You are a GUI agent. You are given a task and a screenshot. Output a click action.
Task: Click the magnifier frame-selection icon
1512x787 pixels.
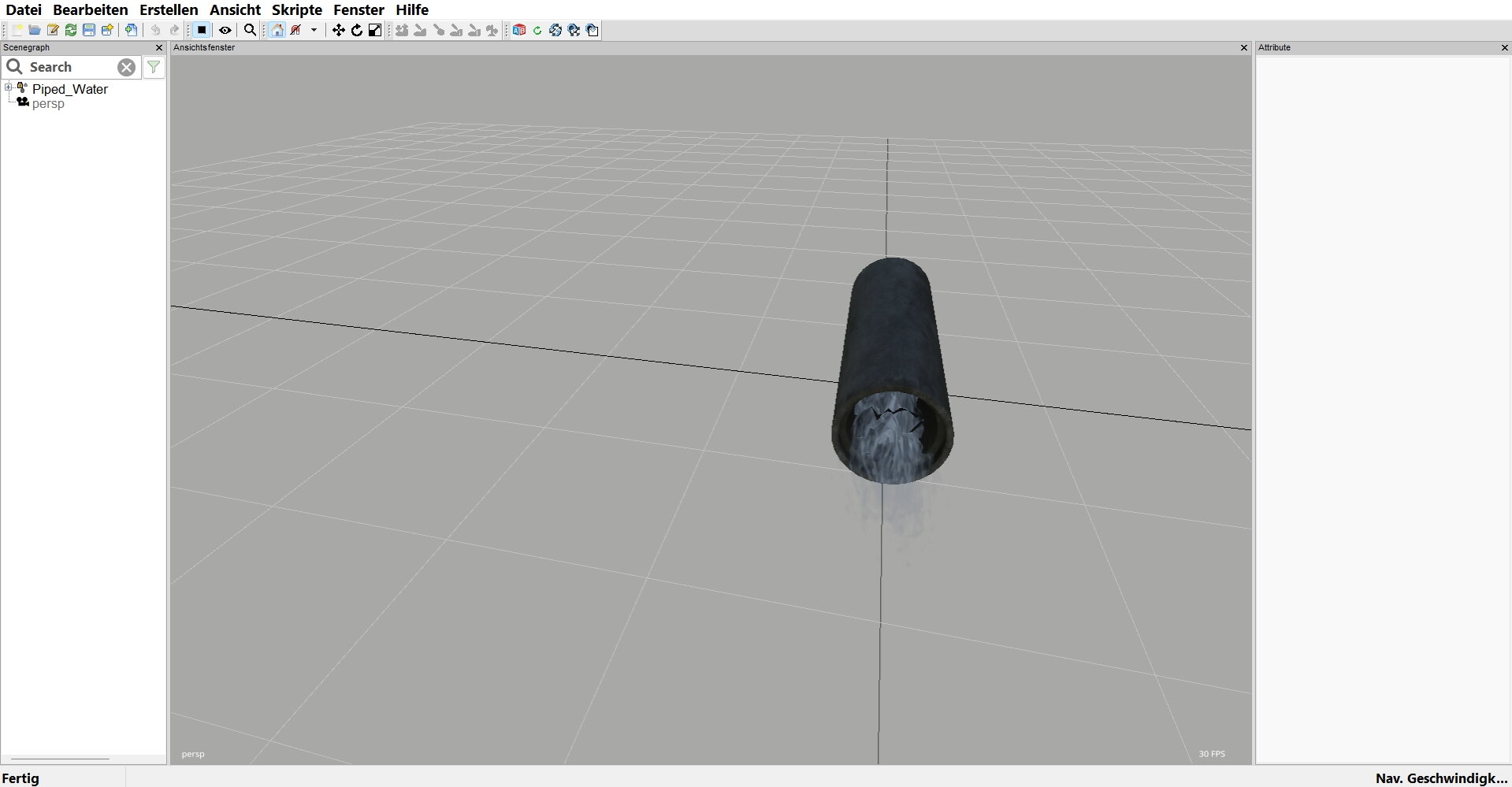[x=250, y=30]
